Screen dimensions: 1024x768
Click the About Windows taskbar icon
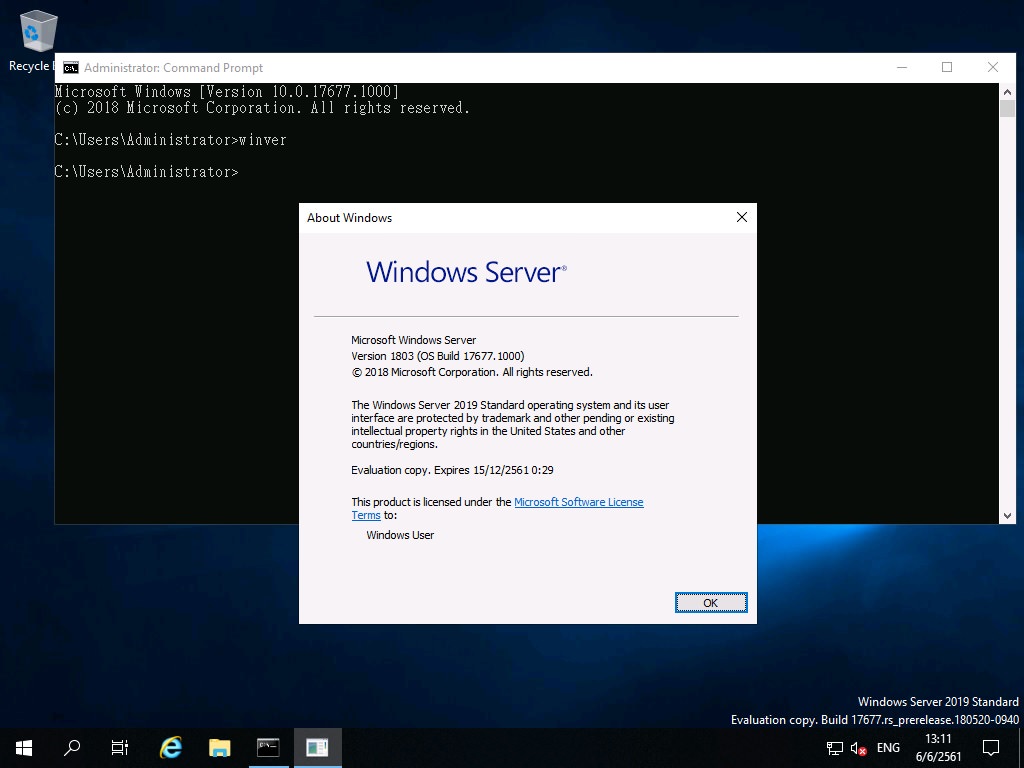[x=316, y=747]
